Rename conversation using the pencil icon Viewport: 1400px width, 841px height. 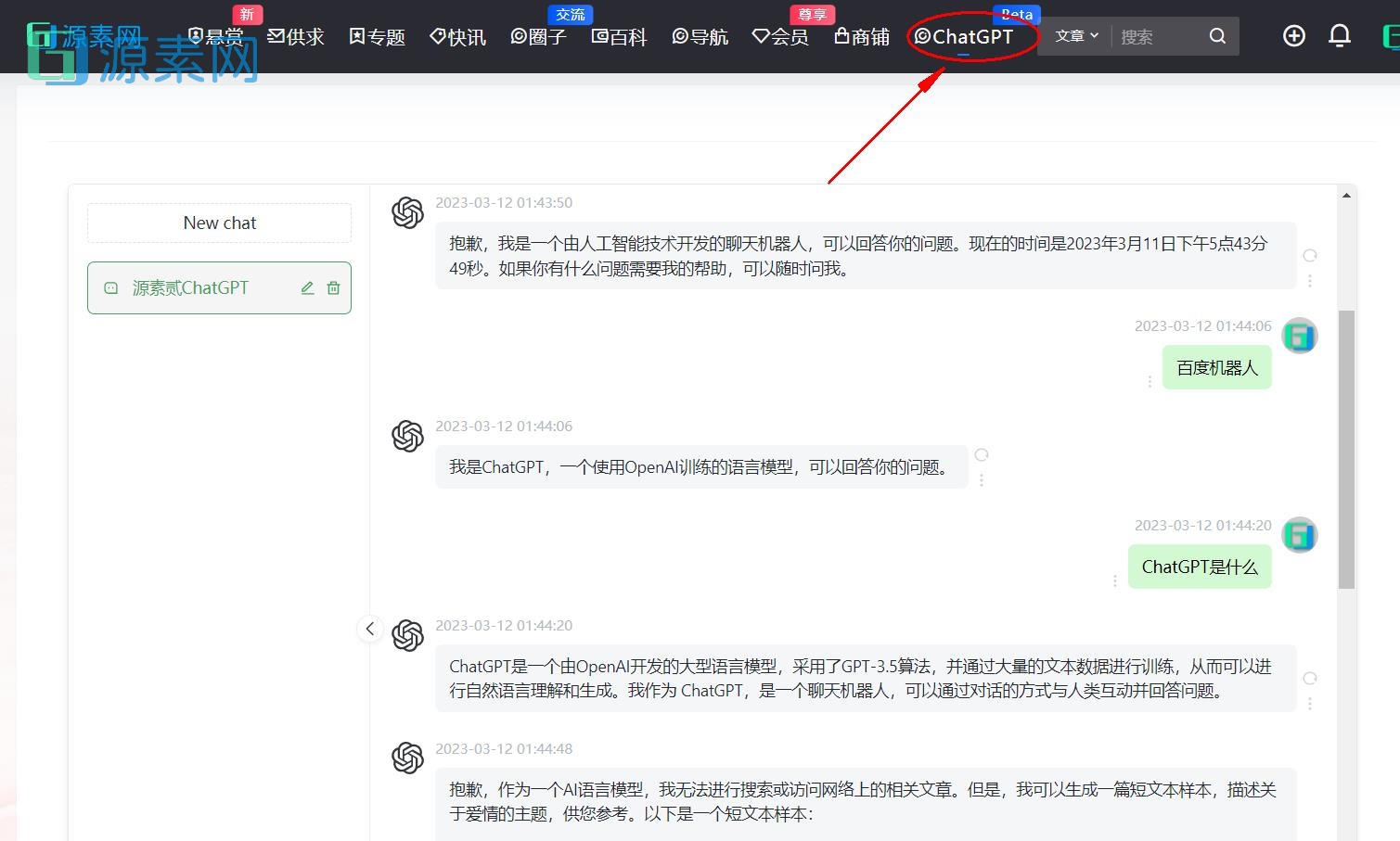coord(307,287)
